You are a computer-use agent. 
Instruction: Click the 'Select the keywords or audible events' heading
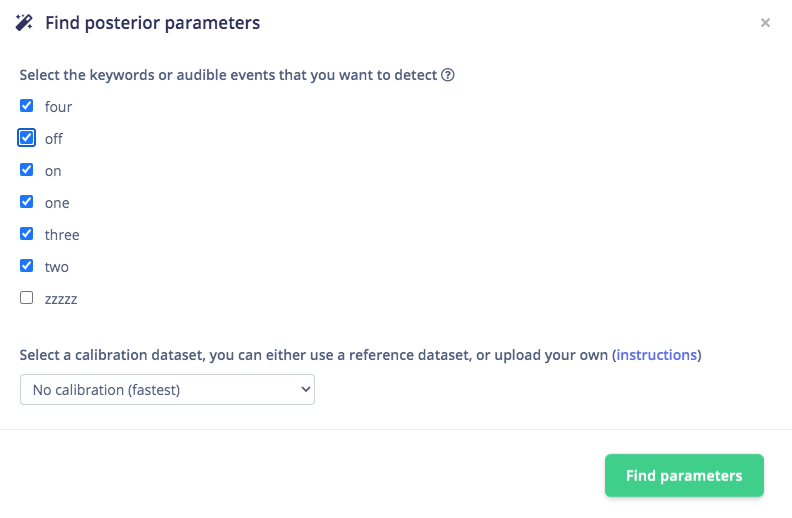coord(229,75)
